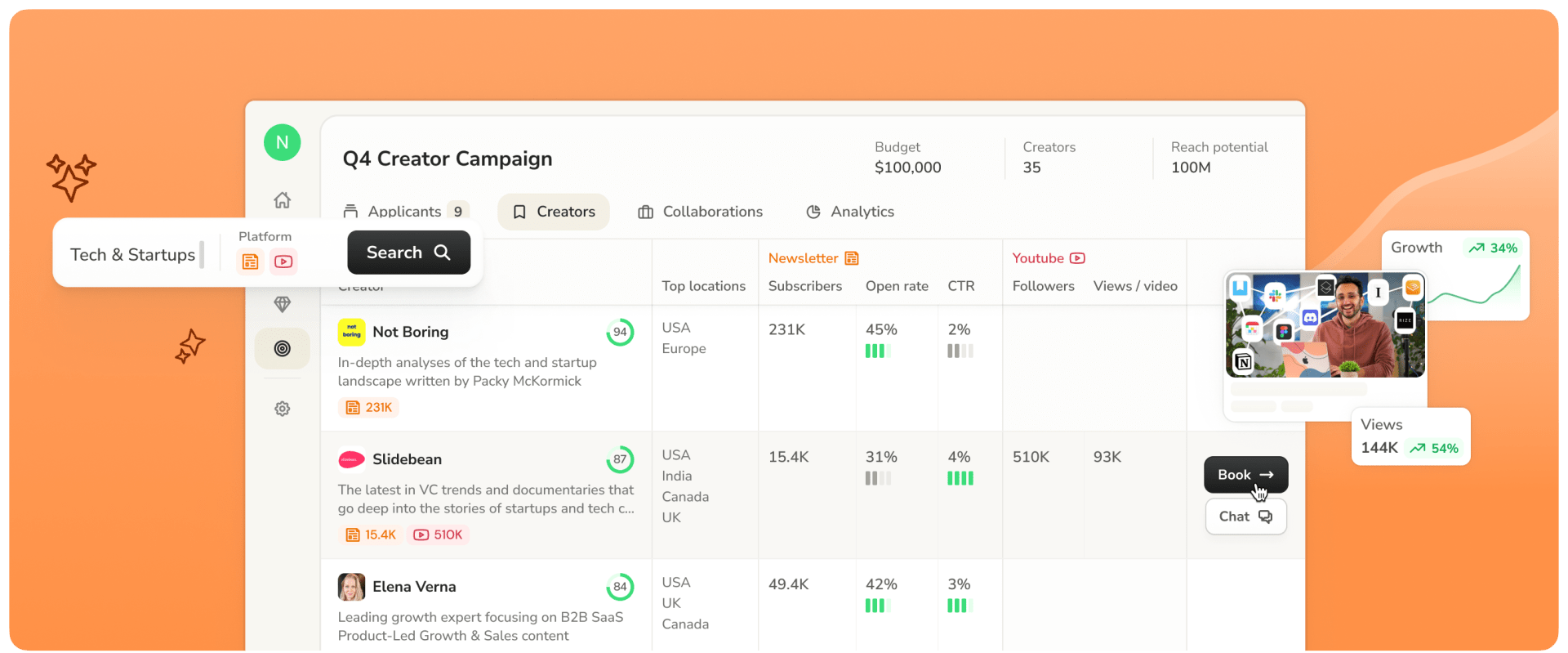1568x653 pixels.
Task: Click the Not Boring score ring 94
Action: (621, 332)
